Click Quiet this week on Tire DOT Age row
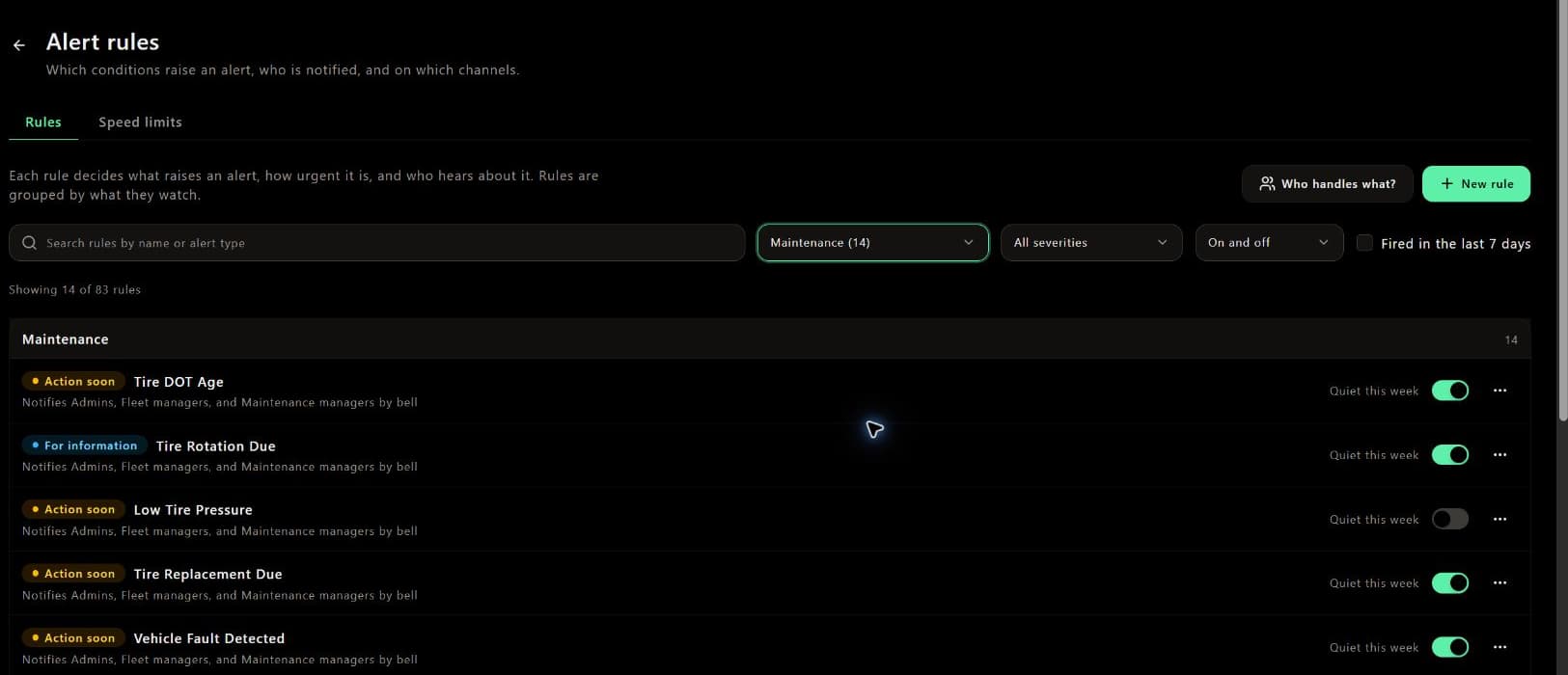The image size is (1568, 675). point(1374,391)
